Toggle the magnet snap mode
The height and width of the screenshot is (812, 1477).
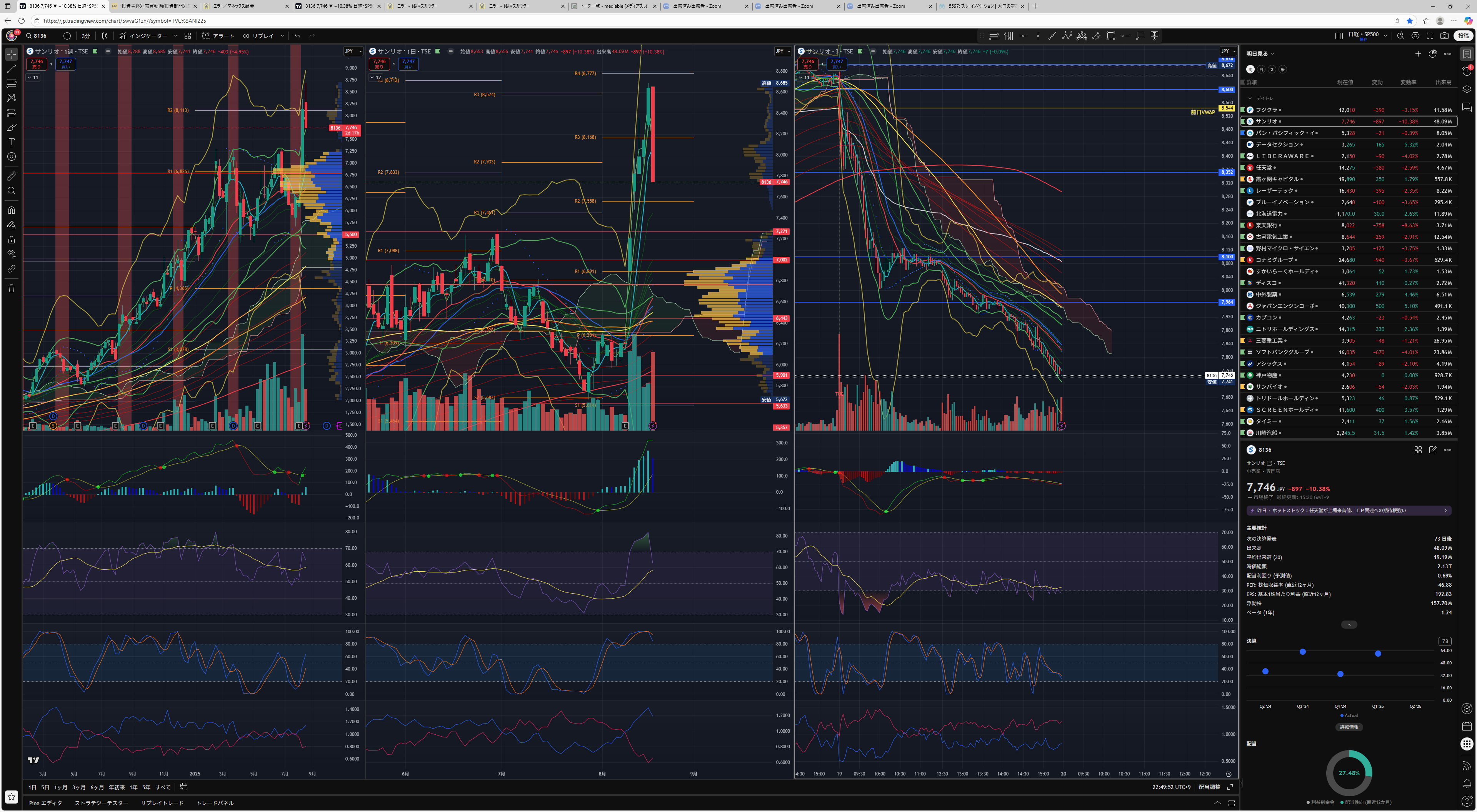click(12, 210)
